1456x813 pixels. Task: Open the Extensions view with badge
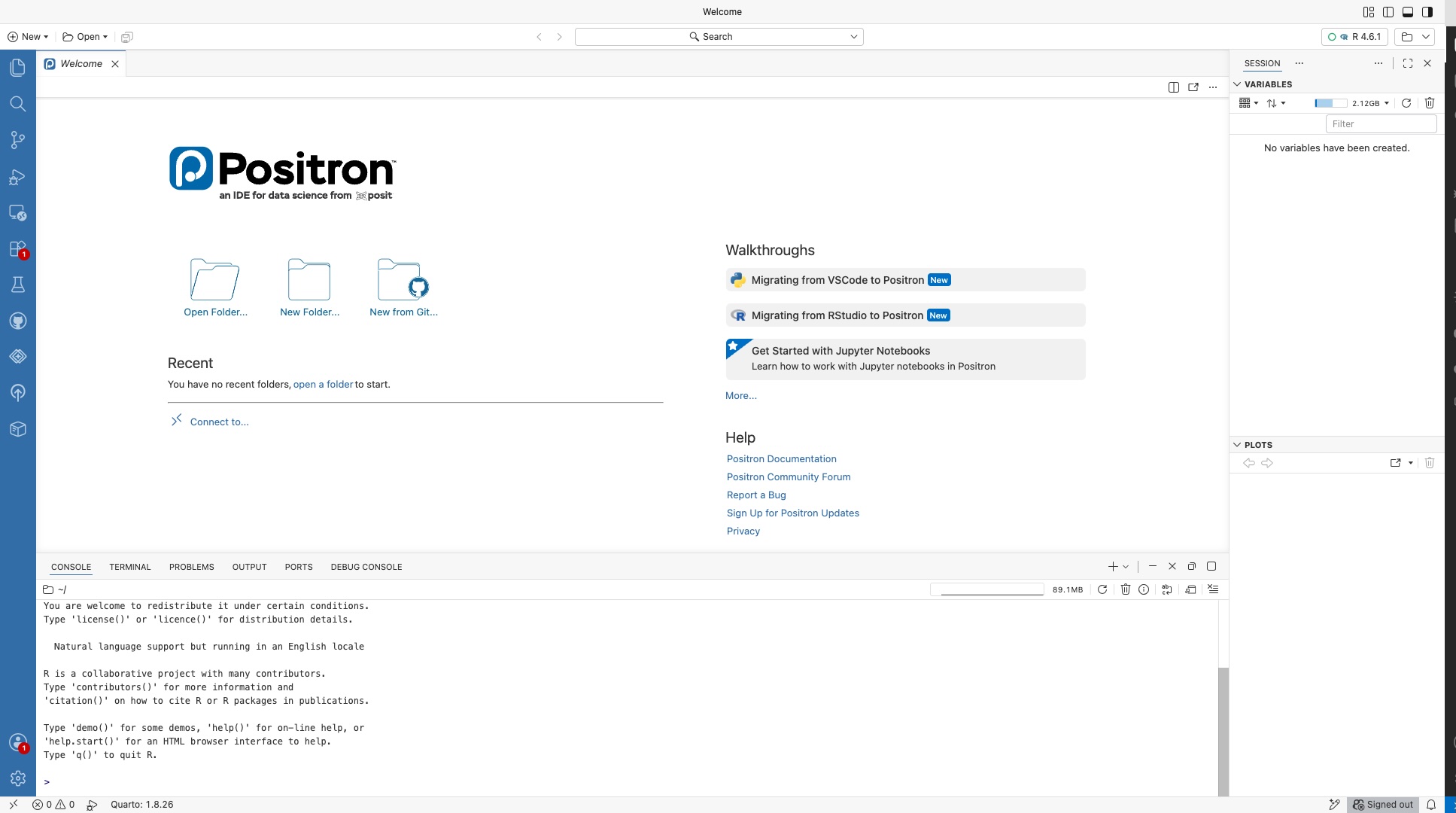point(18,249)
